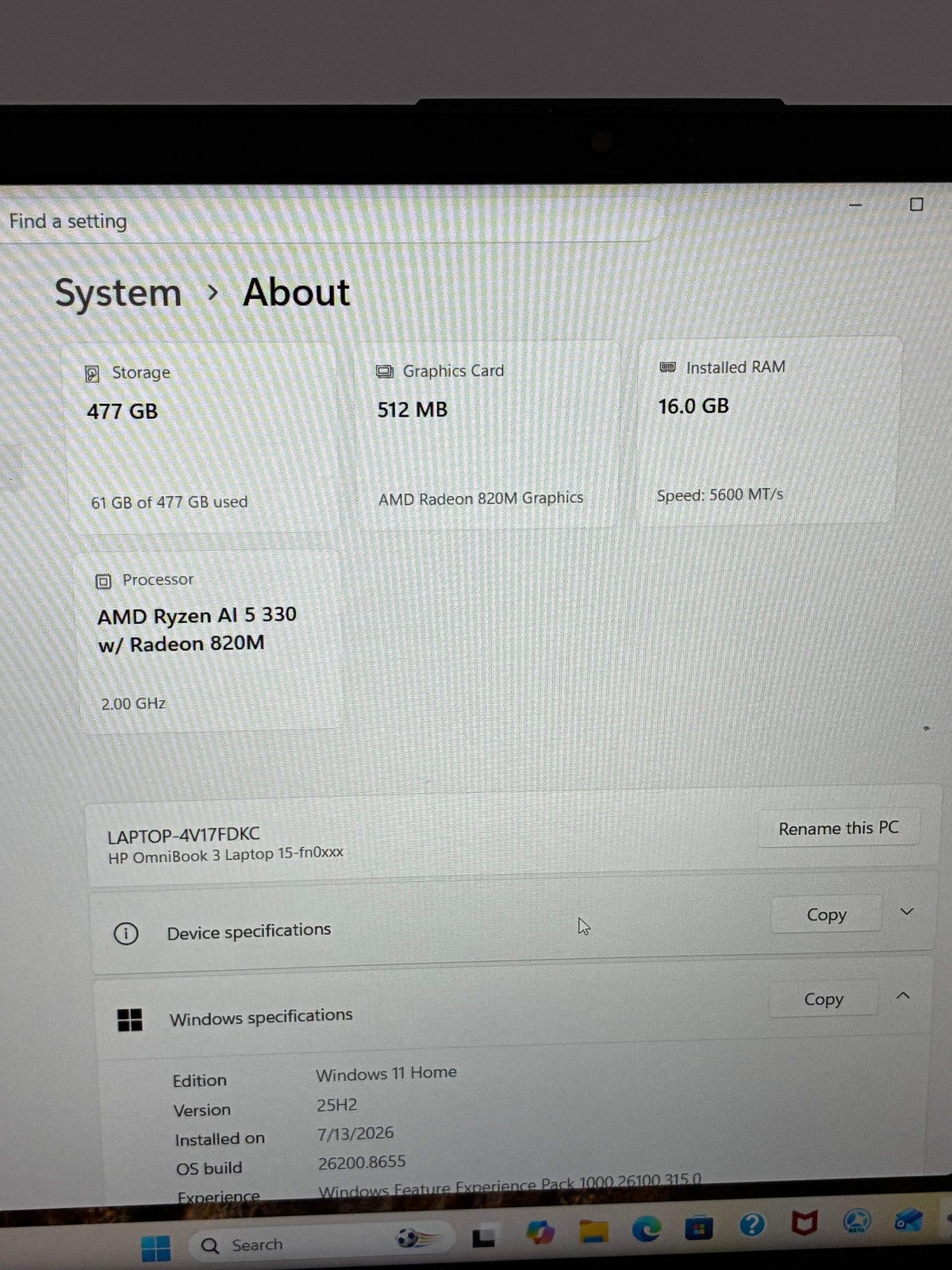Screen dimensions: 952x1270
Task: Click the Graphics Card monitor icon
Action: click(x=384, y=371)
